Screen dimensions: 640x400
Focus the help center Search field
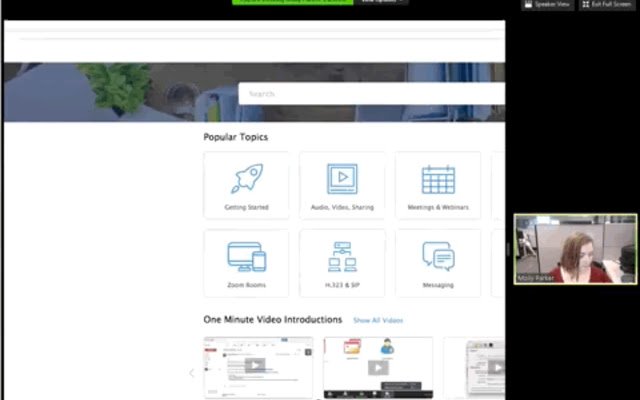[371, 94]
